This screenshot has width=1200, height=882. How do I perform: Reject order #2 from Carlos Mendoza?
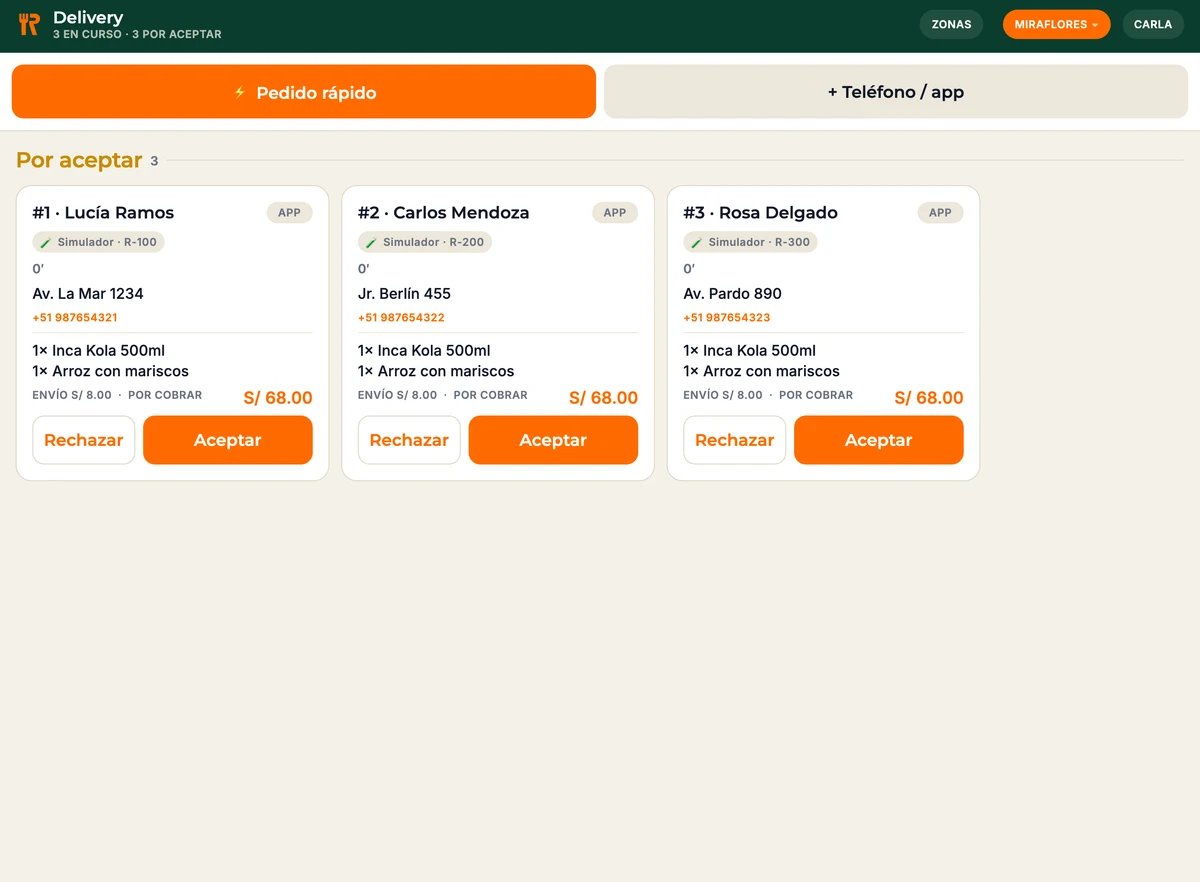pyautogui.click(x=409, y=440)
